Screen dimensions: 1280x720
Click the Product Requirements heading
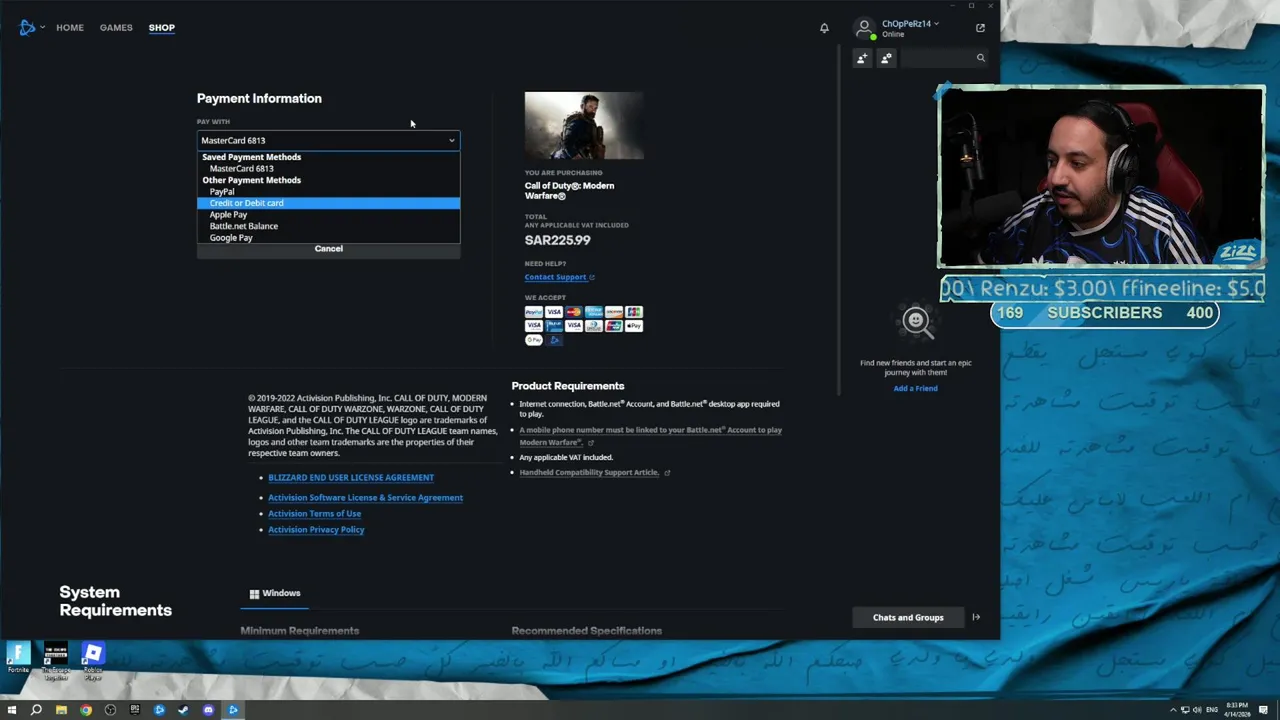click(x=567, y=386)
